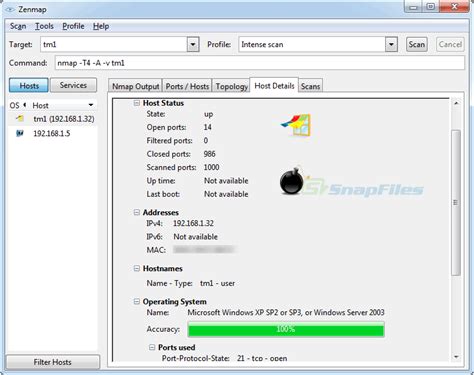
Task: Select host tm1 (192.168.1.32)
Action: (x=63, y=119)
